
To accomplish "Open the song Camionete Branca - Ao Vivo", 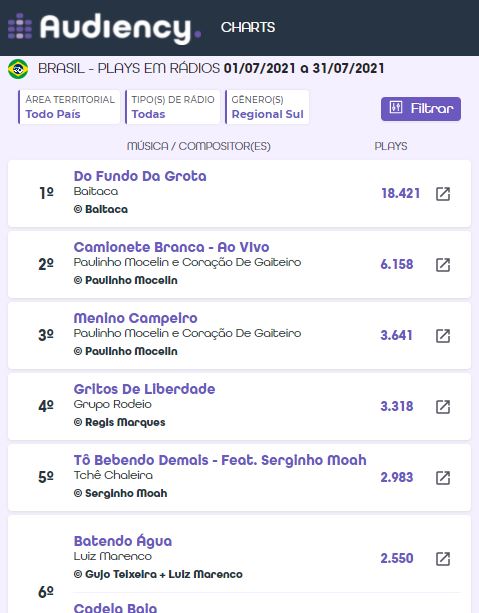I will (171, 247).
